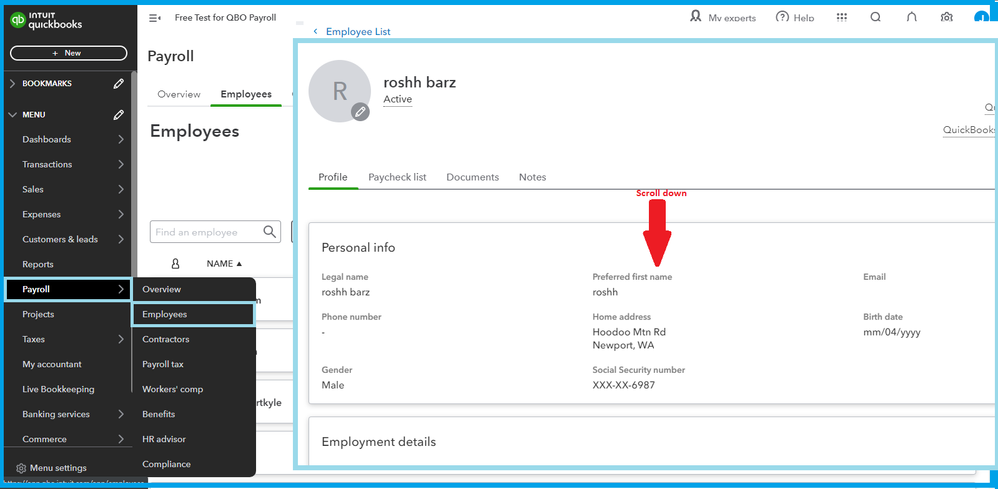Viewport: 998px width, 489px height.
Task: Expand the Sales submenu chevron
Action: [120, 189]
